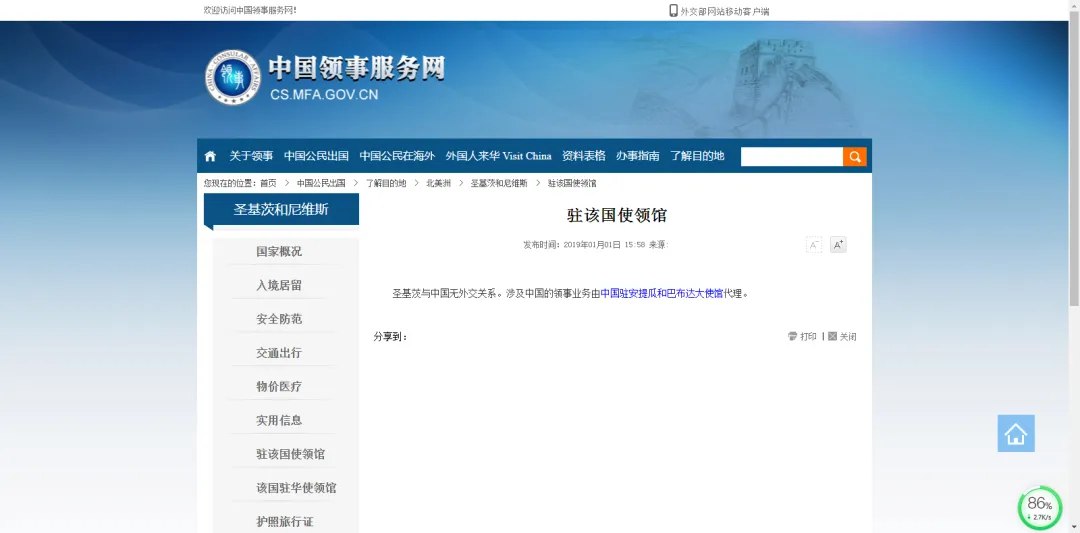Viewport: 1080px width, 533px height.
Task: Increase font size with A+ icon
Action: click(838, 245)
